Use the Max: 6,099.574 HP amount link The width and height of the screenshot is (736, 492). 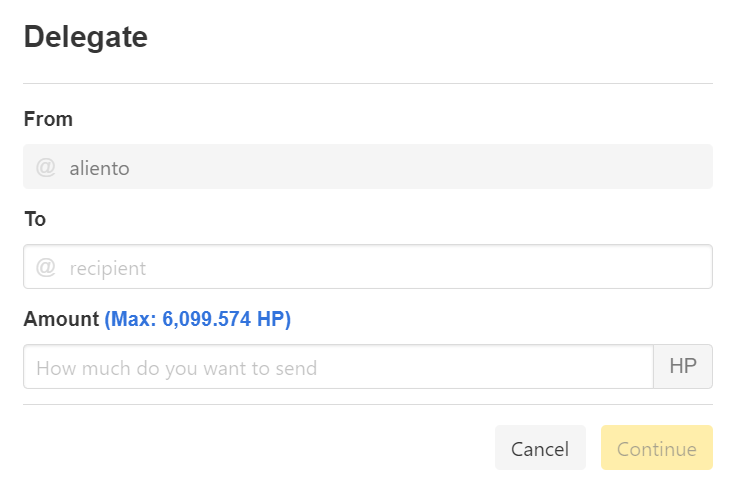(x=198, y=319)
